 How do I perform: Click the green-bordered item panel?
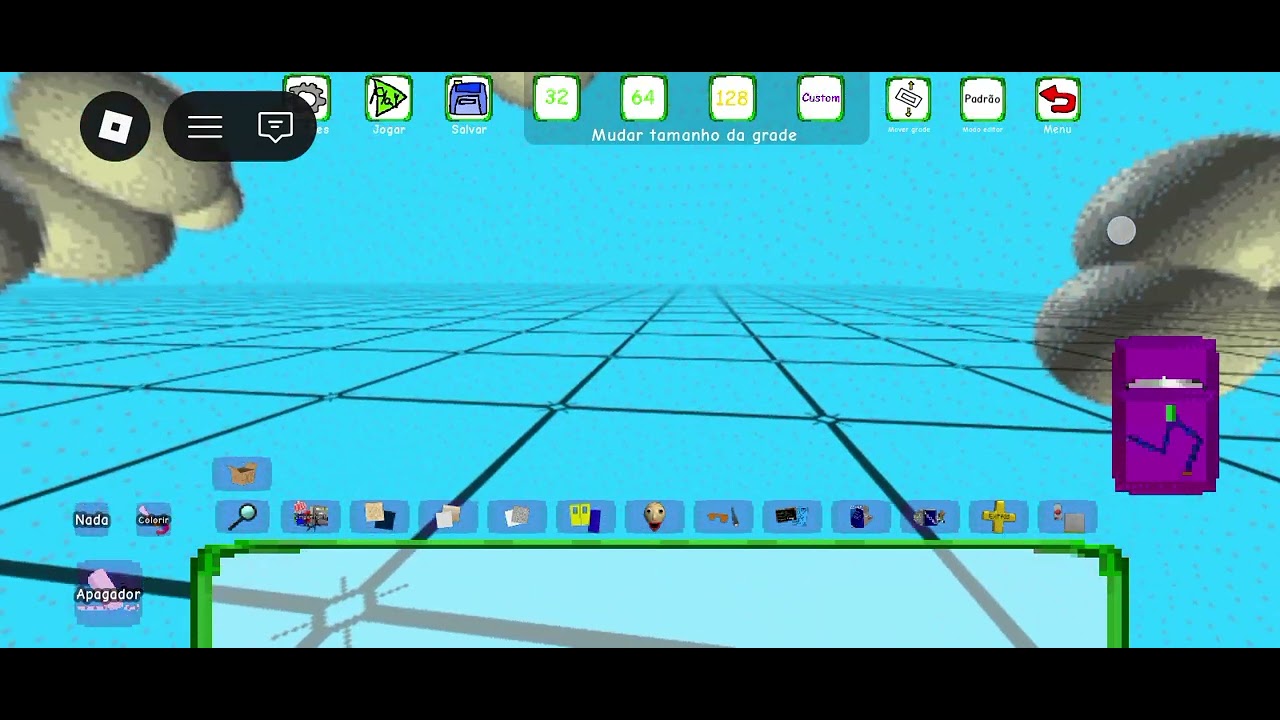[x=660, y=596]
